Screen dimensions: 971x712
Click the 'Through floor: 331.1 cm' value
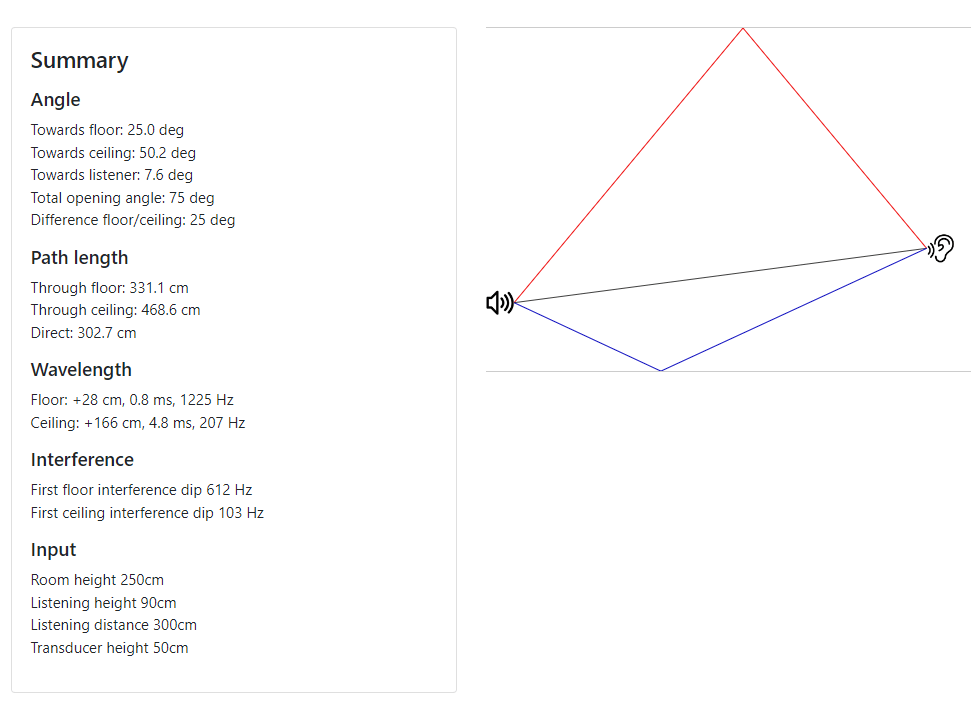tap(110, 288)
